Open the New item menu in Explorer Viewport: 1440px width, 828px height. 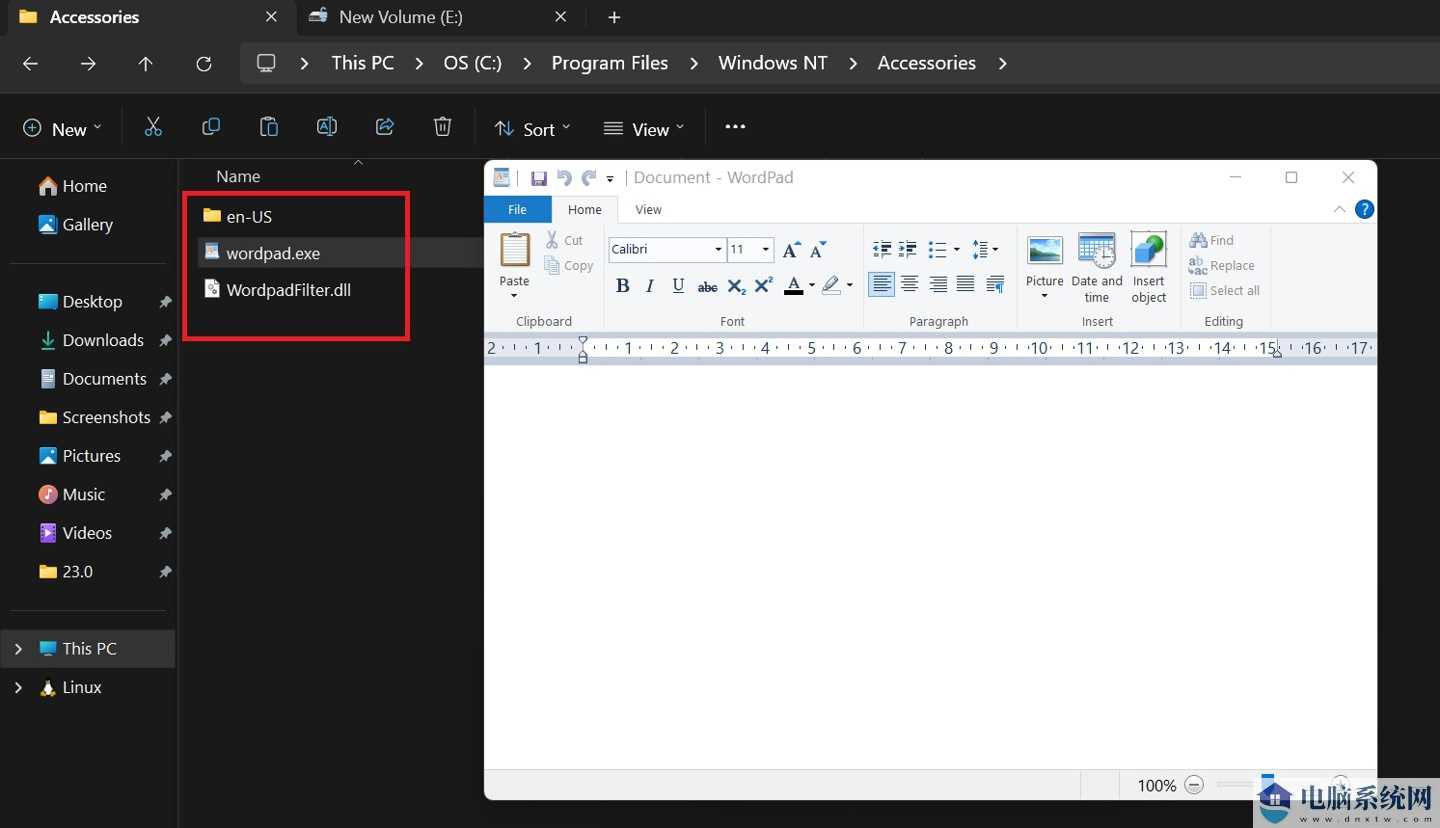point(62,129)
